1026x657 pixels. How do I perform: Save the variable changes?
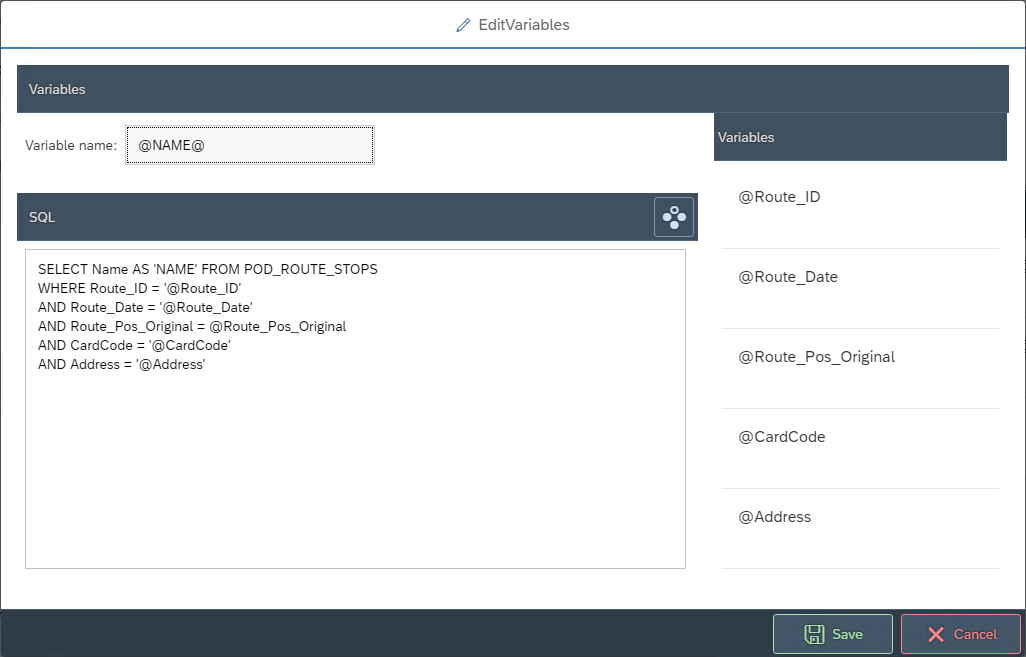tap(832, 634)
